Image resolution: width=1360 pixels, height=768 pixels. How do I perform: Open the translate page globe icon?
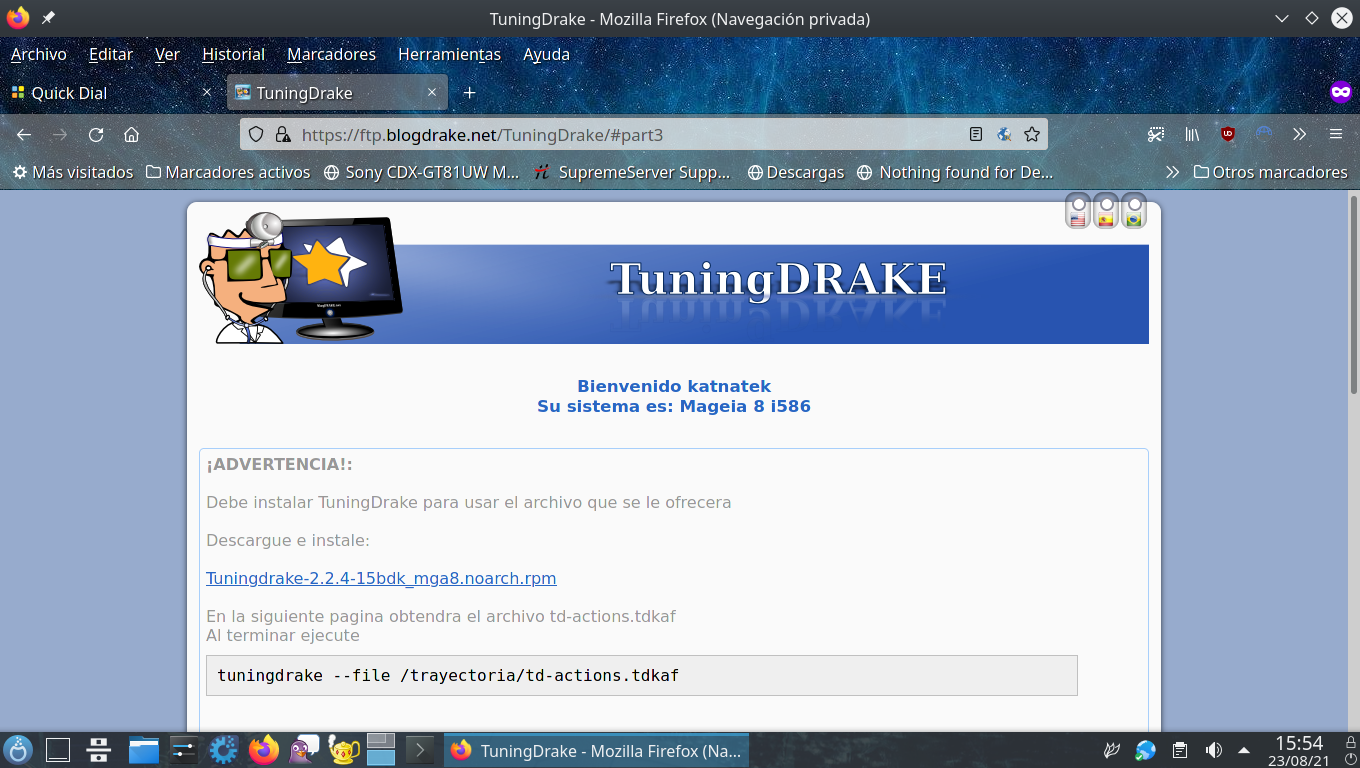click(1004, 134)
